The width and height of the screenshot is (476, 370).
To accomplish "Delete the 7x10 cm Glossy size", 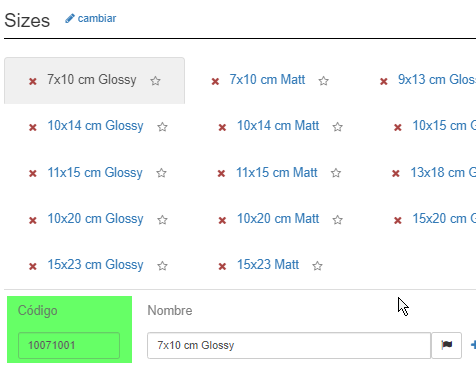I will pyautogui.click(x=33, y=81).
